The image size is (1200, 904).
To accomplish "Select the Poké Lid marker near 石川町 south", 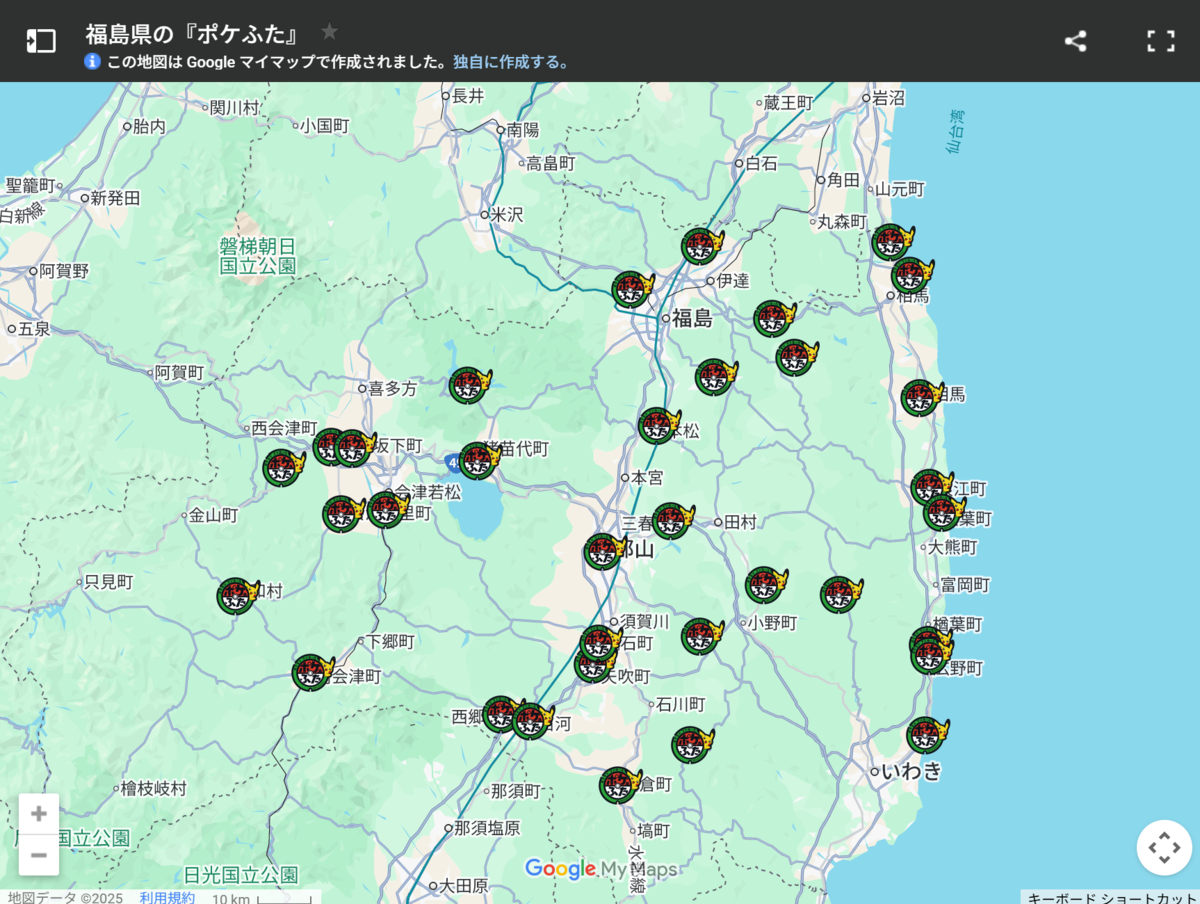I will point(690,745).
